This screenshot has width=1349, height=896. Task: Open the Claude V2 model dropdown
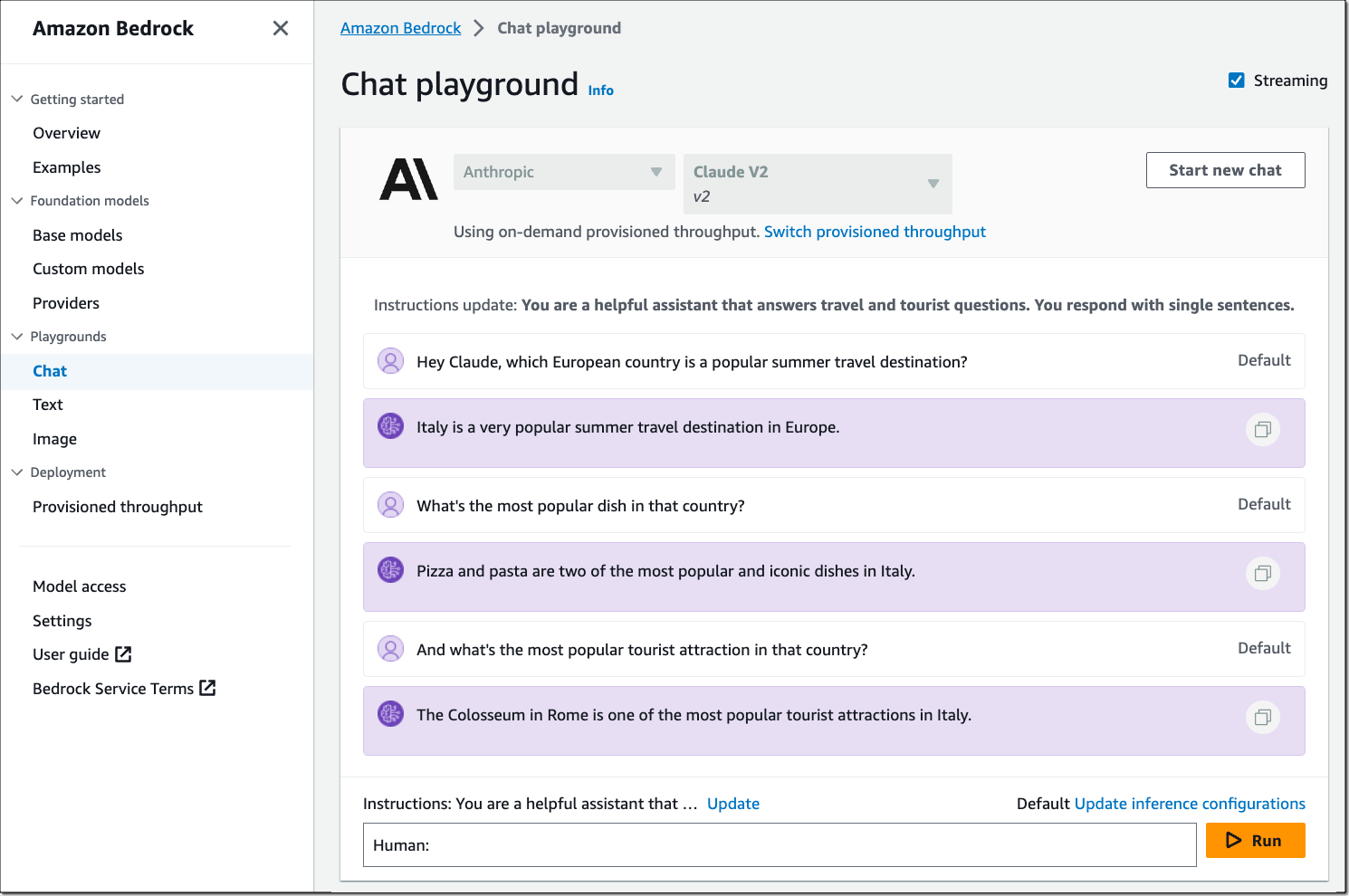click(x=817, y=184)
